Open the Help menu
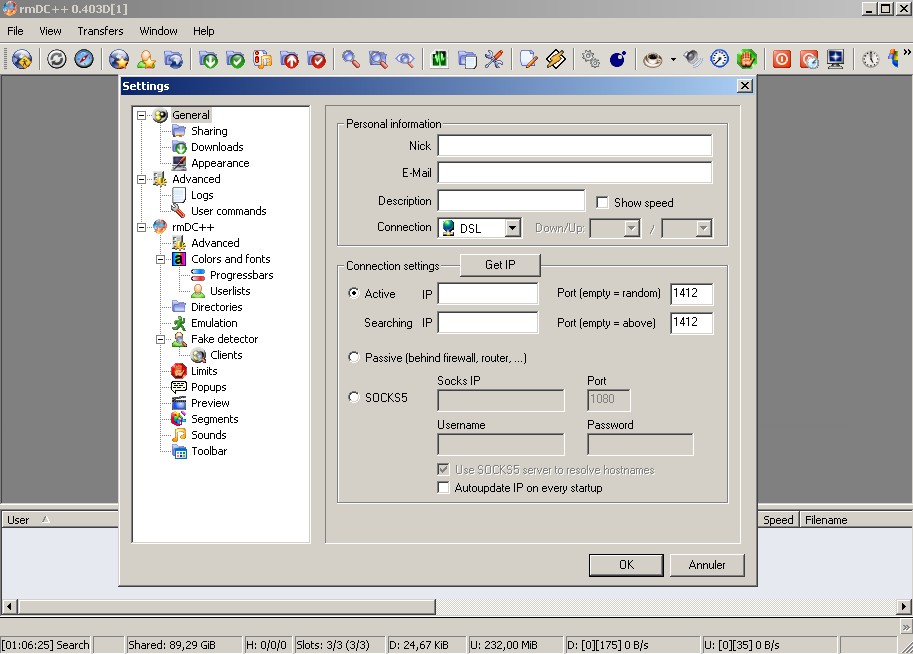 pyautogui.click(x=203, y=31)
